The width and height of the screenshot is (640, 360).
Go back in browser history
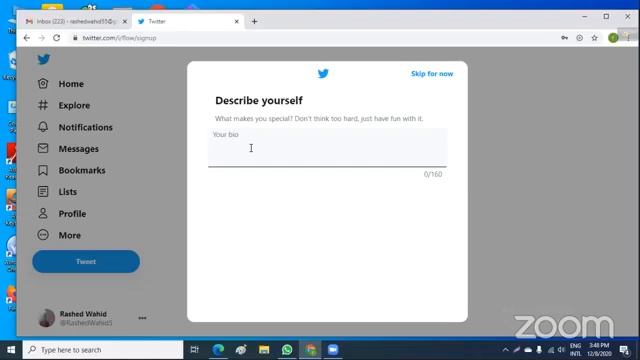[x=27, y=38]
